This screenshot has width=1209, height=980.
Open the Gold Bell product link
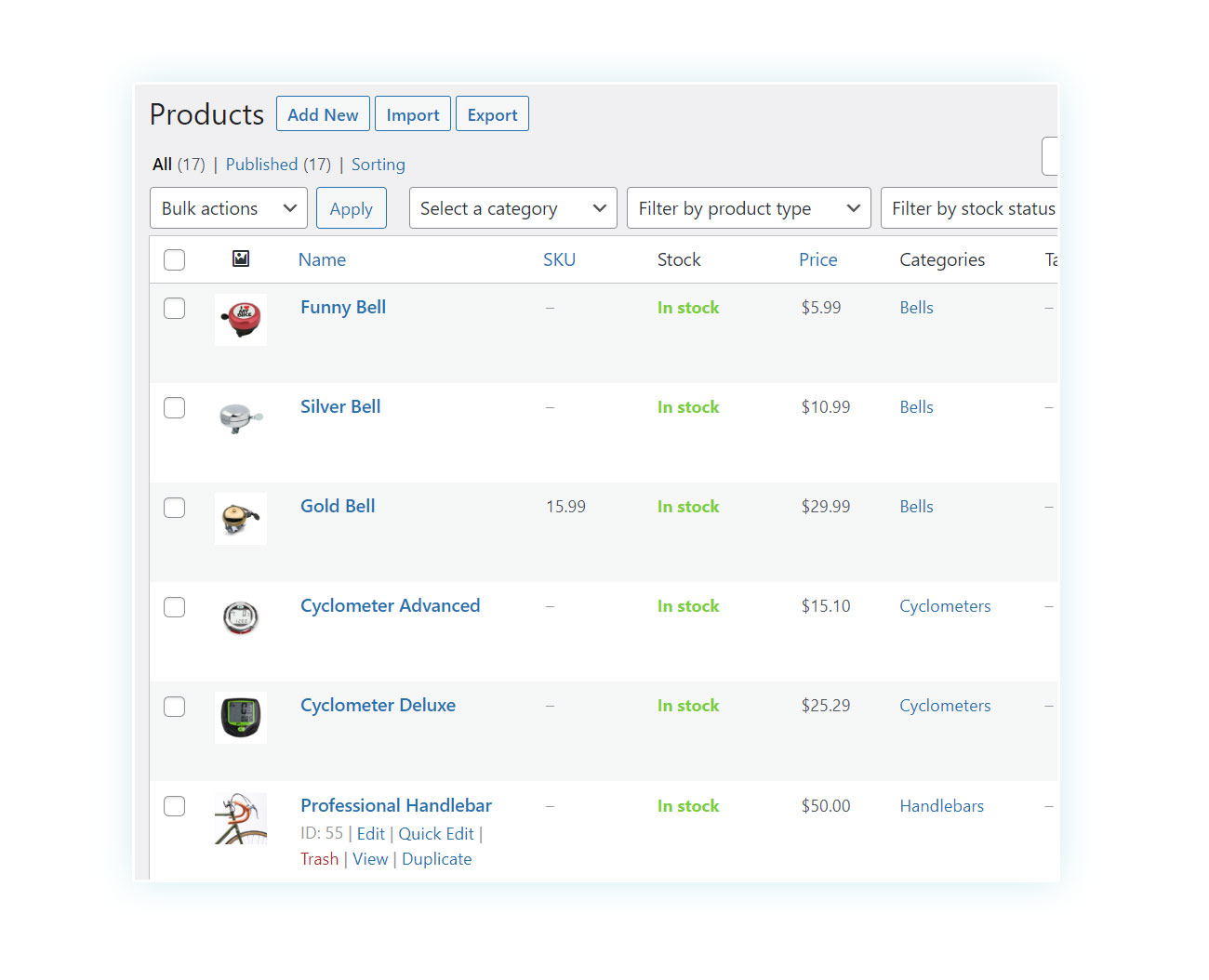338,506
